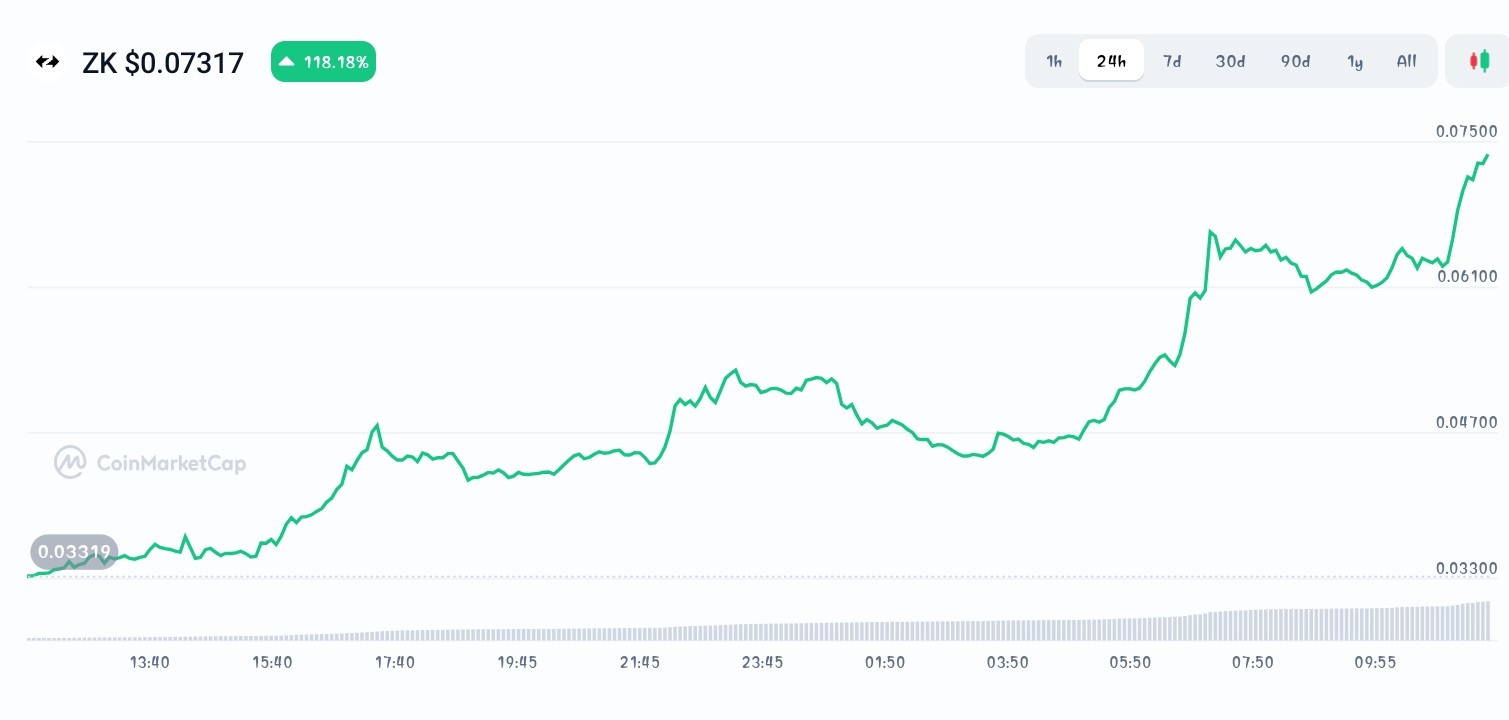Click the 01:50 time axis label
Screen dimensions: 1509x720
[885, 662]
